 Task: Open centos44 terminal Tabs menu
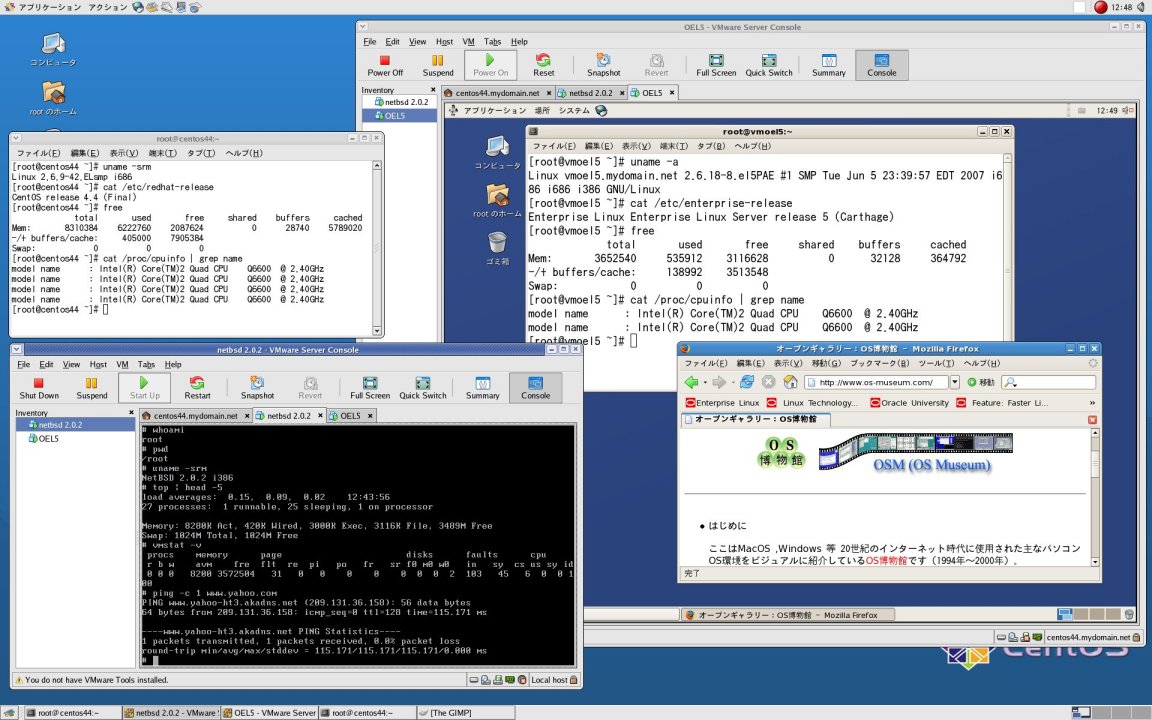point(201,154)
